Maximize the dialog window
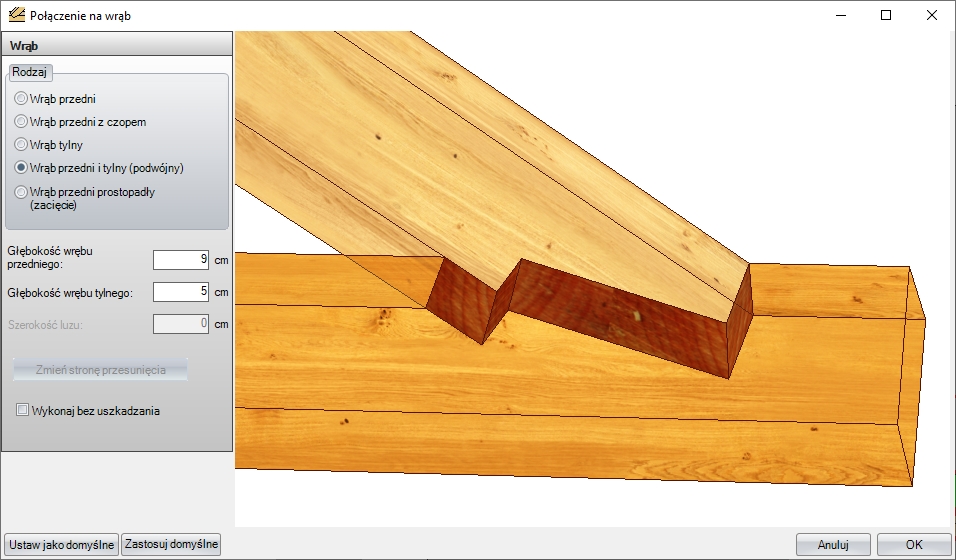The width and height of the screenshot is (956, 560). tap(886, 16)
